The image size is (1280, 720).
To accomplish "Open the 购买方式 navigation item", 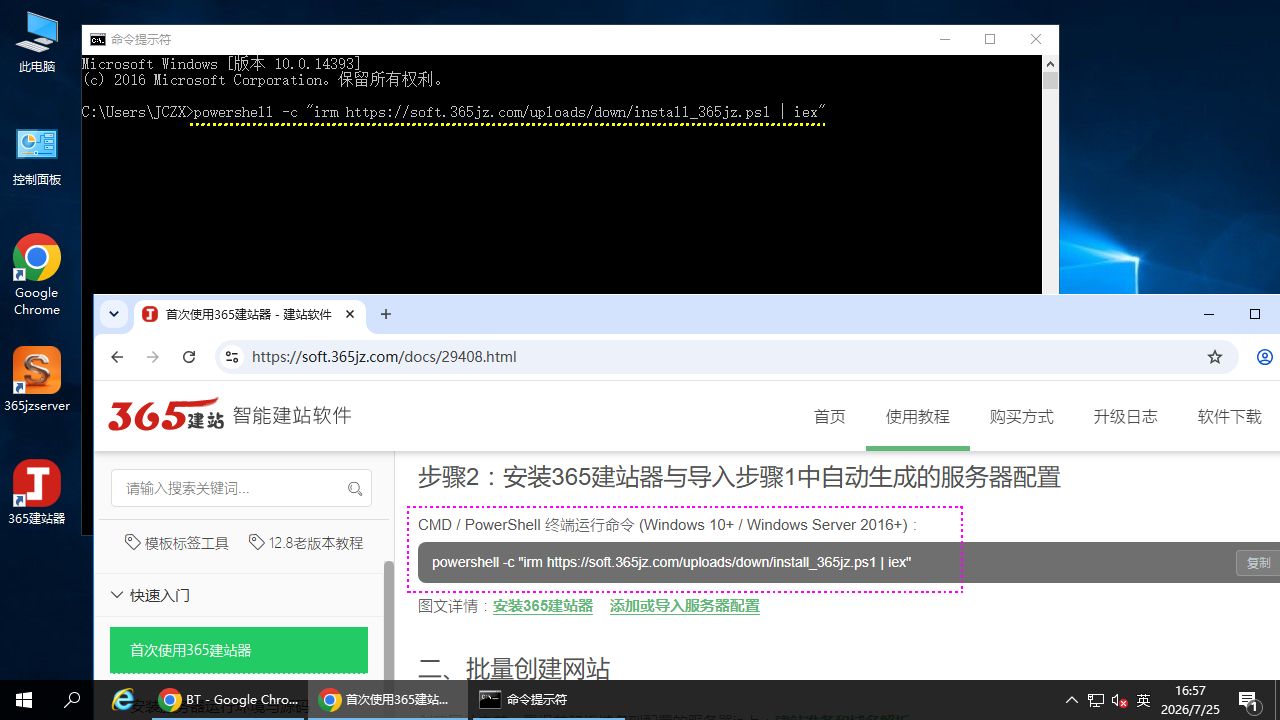I will tap(1022, 416).
